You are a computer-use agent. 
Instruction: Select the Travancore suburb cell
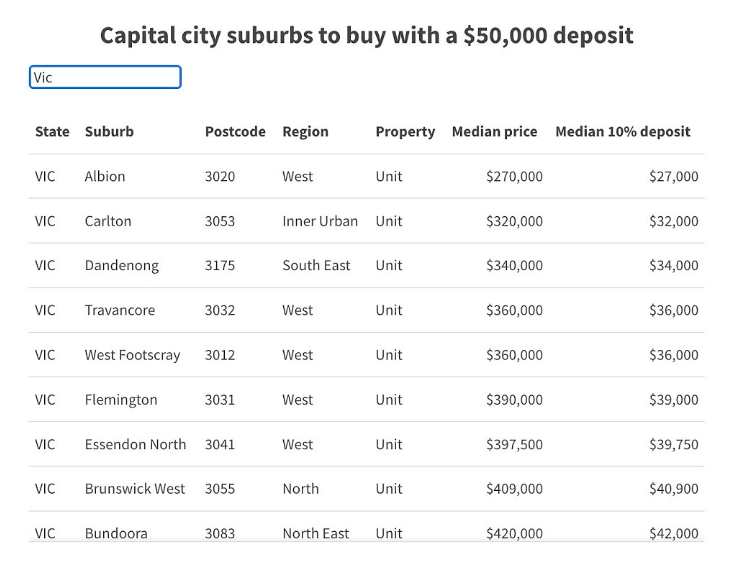click(x=119, y=310)
